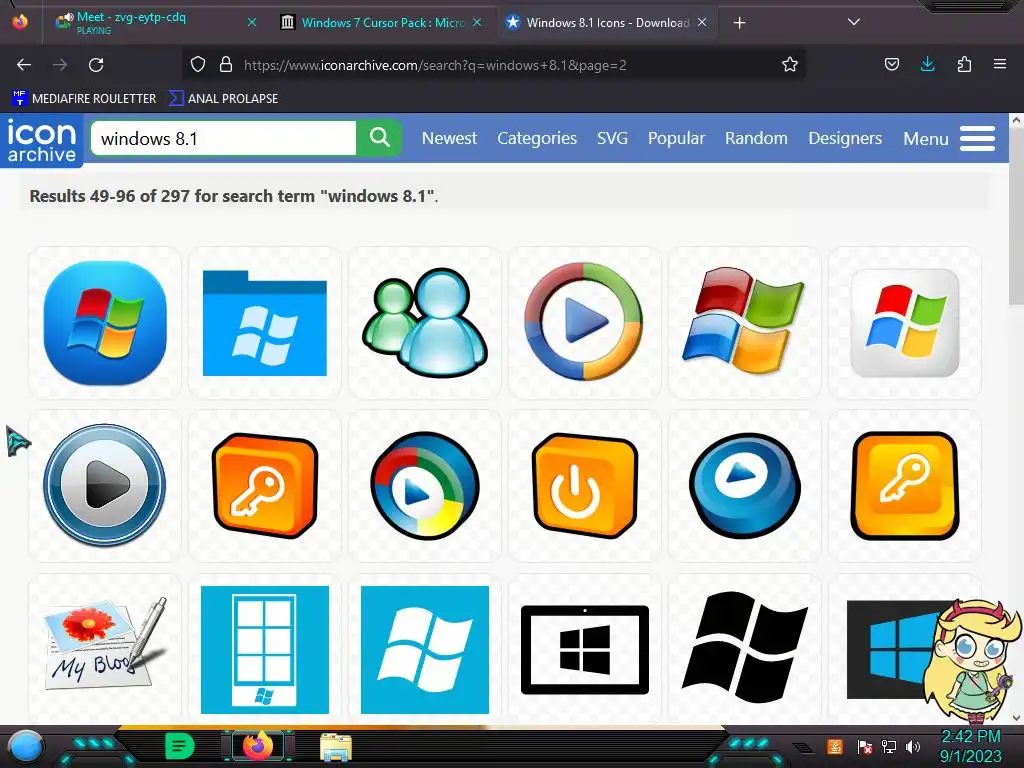The height and width of the screenshot is (768, 1024).
Task: Expand the list all tabs arrow
Action: (x=854, y=22)
